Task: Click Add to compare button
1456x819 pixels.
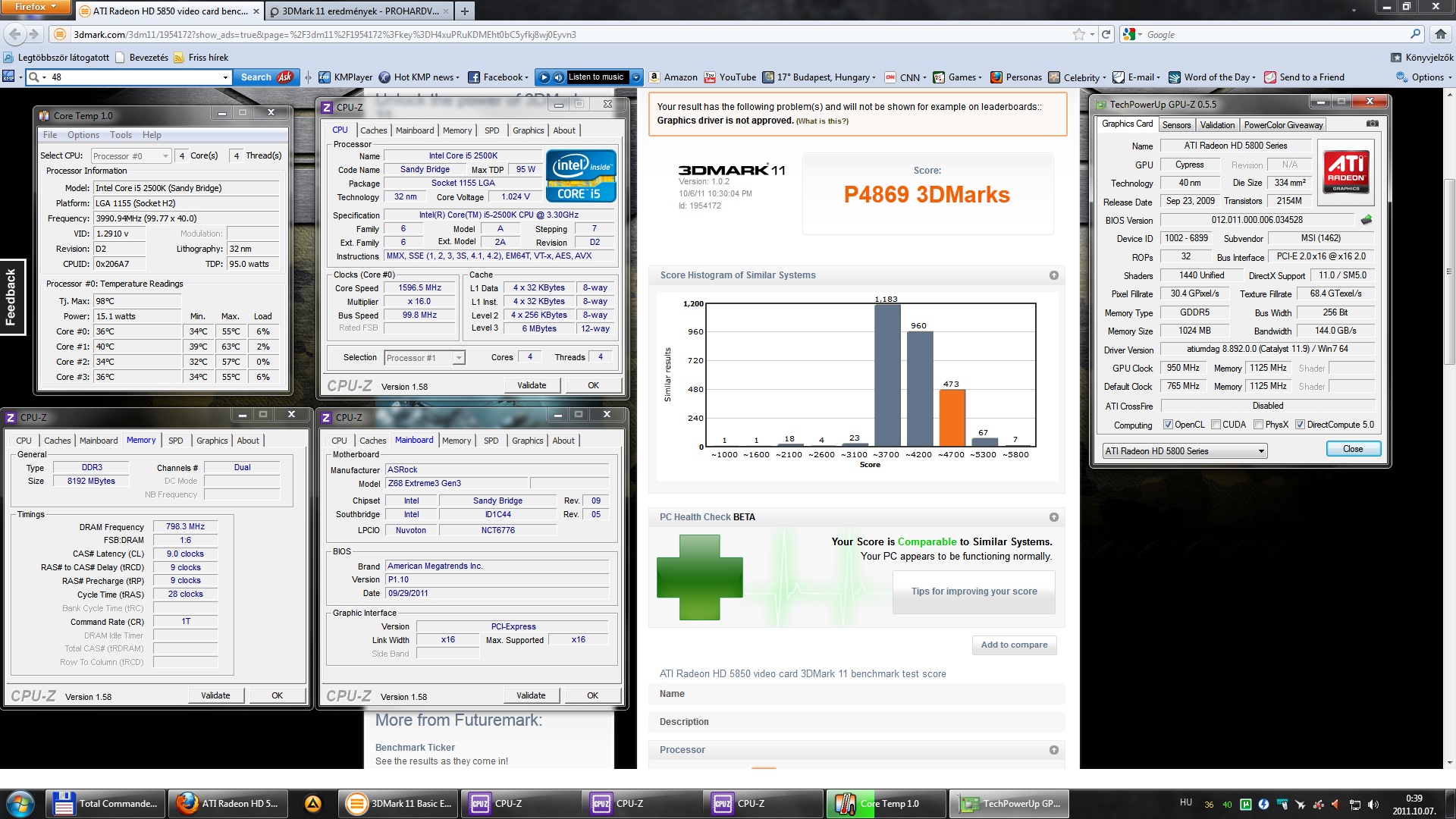Action: tap(1013, 645)
